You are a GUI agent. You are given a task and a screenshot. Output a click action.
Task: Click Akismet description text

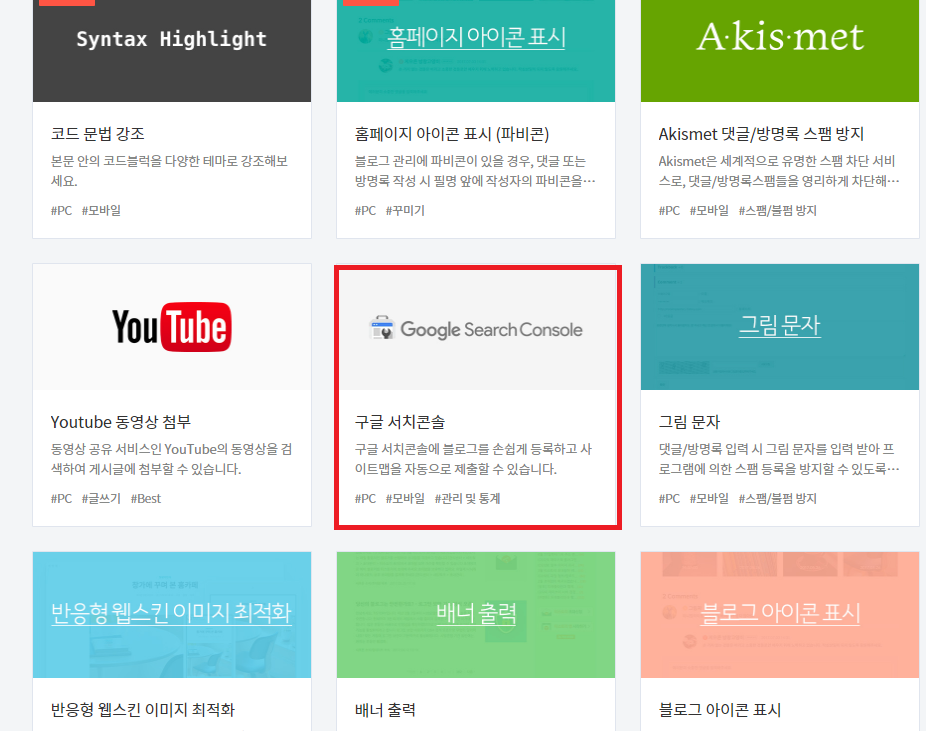tap(779, 171)
